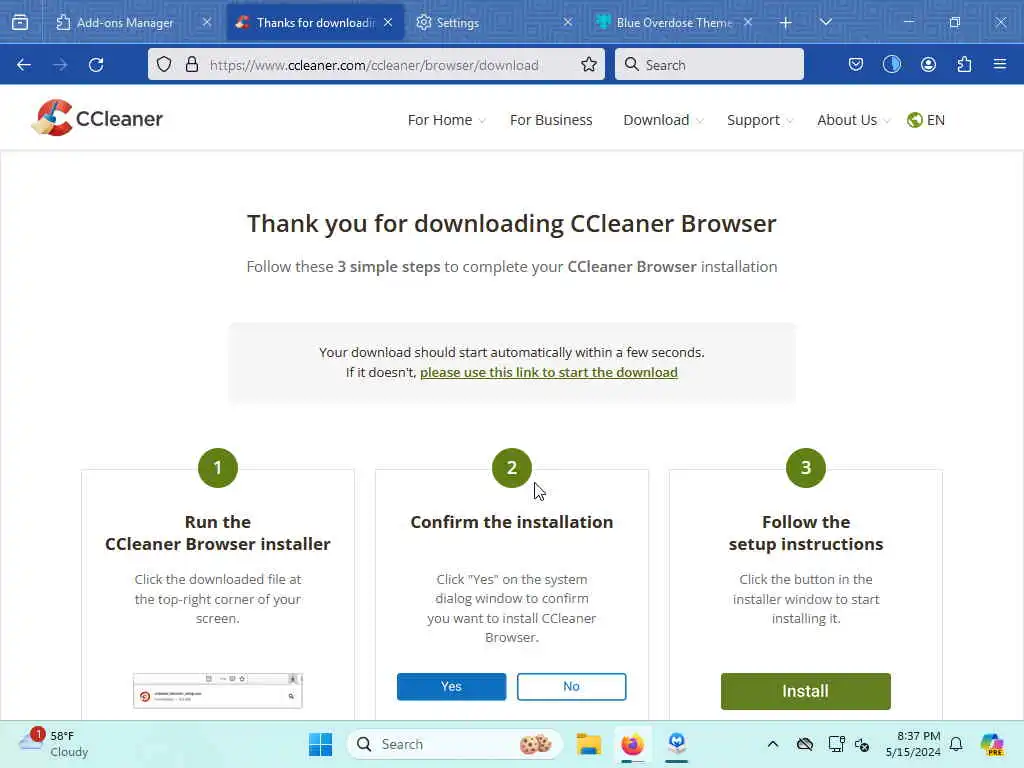This screenshot has width=1024, height=768.
Task: Open the clock showing 8:37 PM
Action: (913, 744)
